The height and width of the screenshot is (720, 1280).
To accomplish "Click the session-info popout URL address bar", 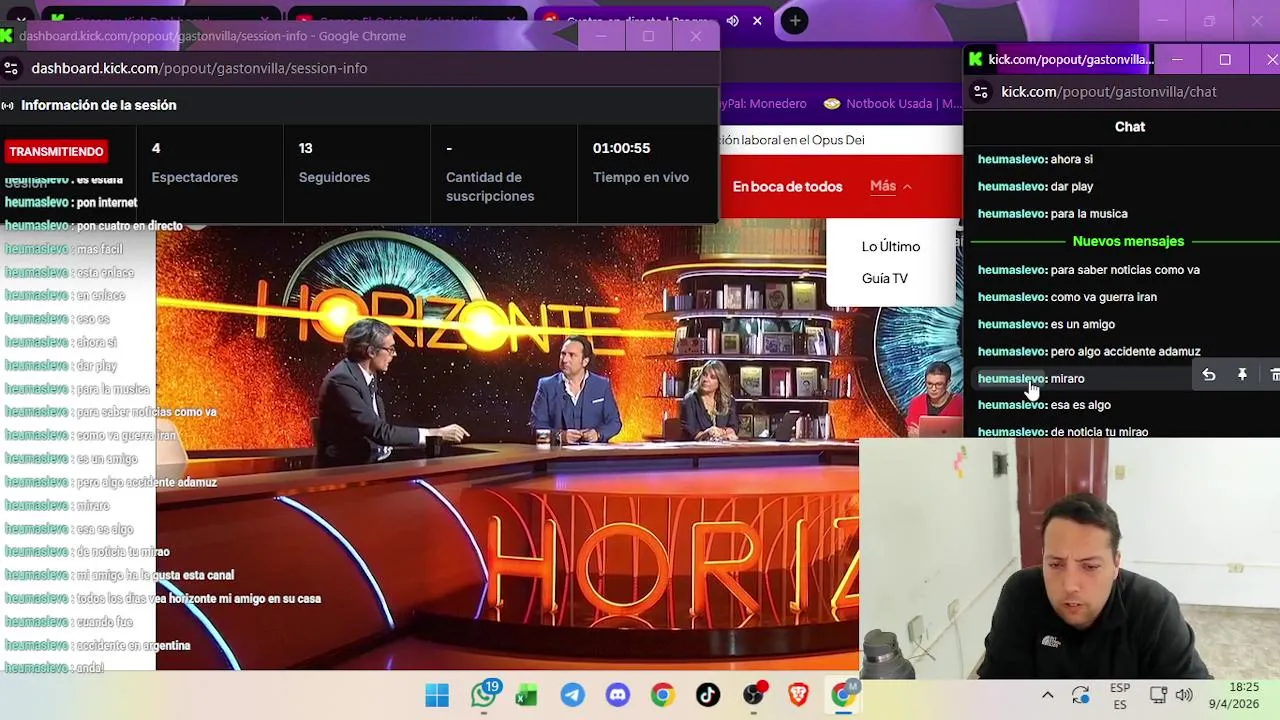I will [x=199, y=68].
